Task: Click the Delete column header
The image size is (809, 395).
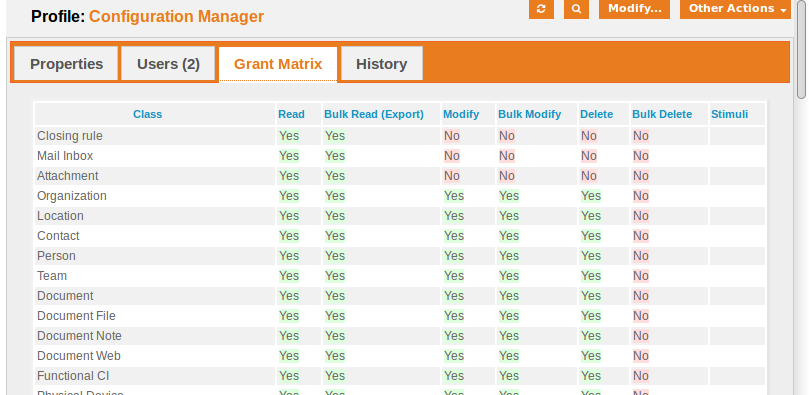Action: (596, 114)
